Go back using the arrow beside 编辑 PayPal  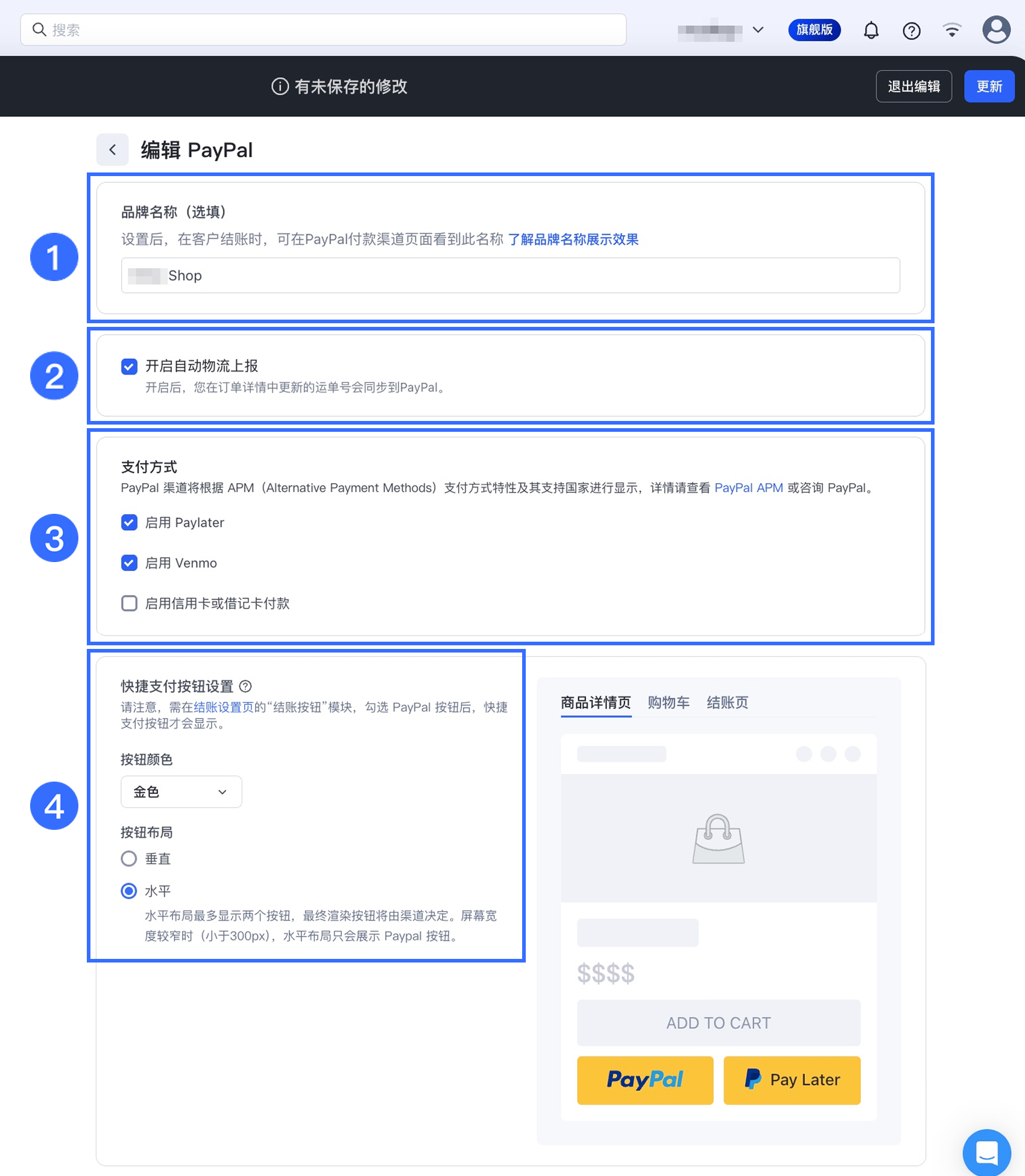pos(113,150)
